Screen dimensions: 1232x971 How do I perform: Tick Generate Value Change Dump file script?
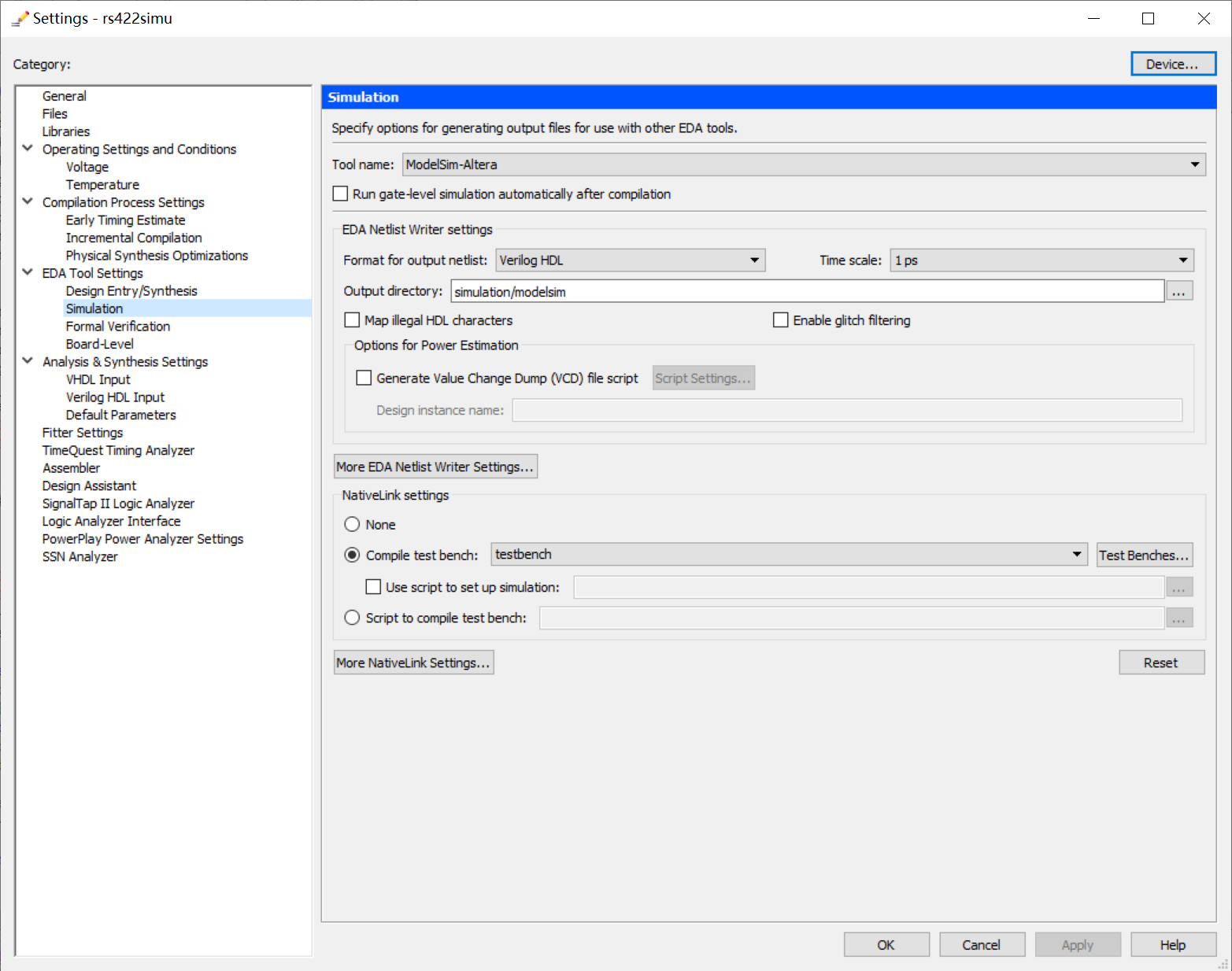point(364,378)
